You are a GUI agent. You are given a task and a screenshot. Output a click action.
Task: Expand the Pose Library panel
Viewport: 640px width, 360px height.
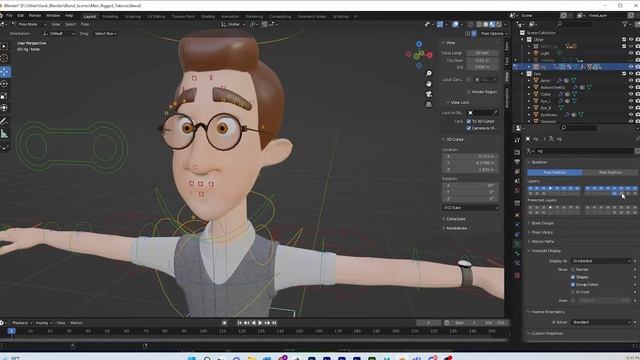542,232
